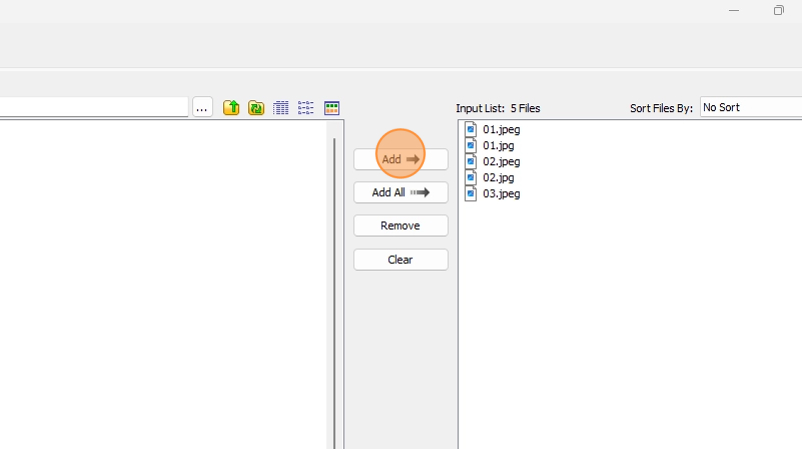
Task: Select 01.jpeg in the input list
Action: click(501, 129)
